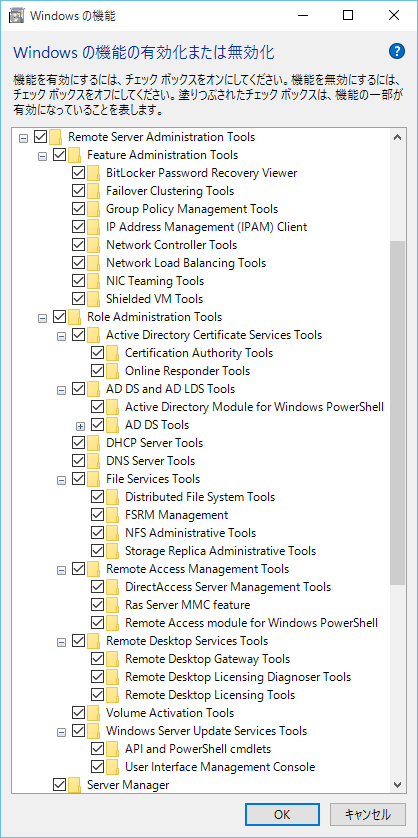Click folder icon of BitLocker Password Recovery Viewer
Screen dimensions: 418x838
[x=94, y=173]
